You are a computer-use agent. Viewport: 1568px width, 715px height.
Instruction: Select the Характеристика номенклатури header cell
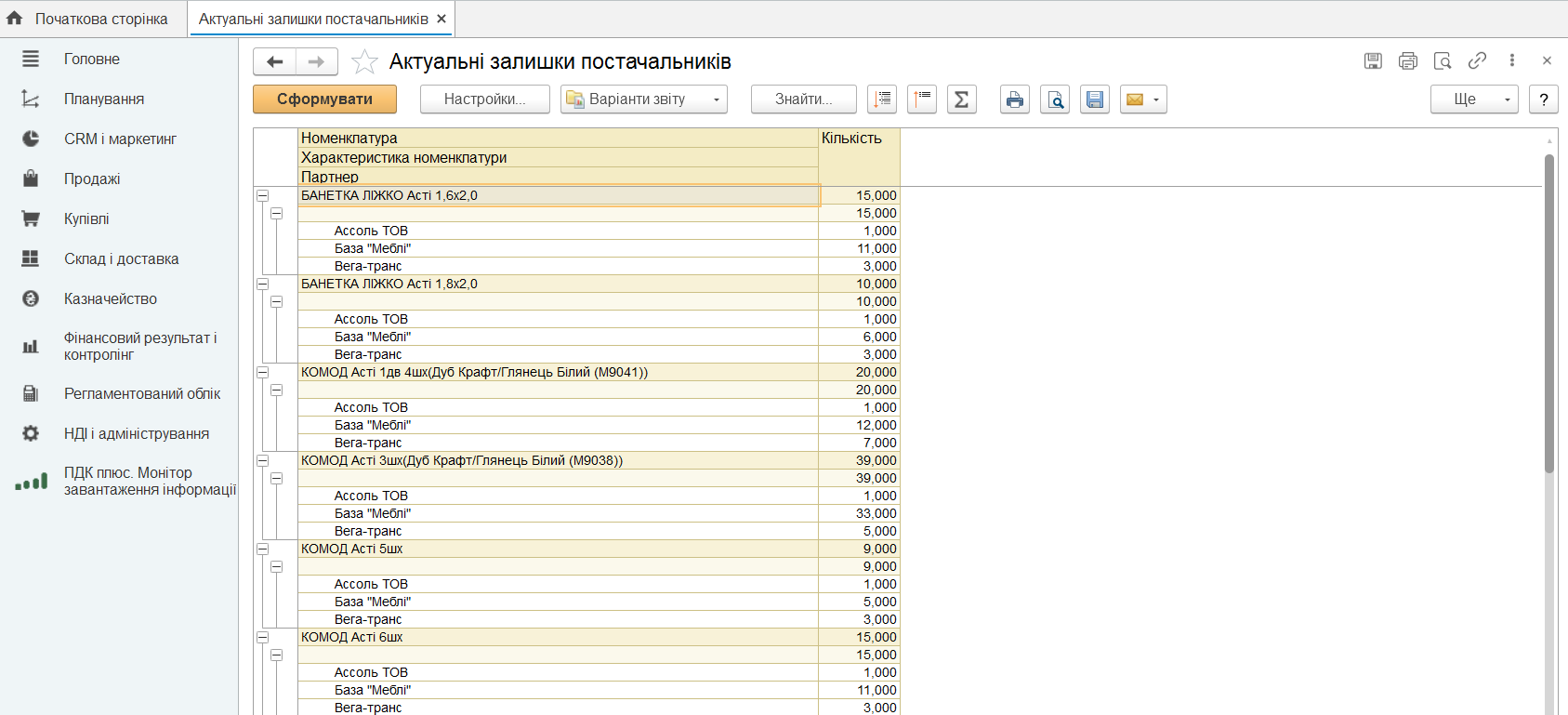pyautogui.click(x=558, y=158)
